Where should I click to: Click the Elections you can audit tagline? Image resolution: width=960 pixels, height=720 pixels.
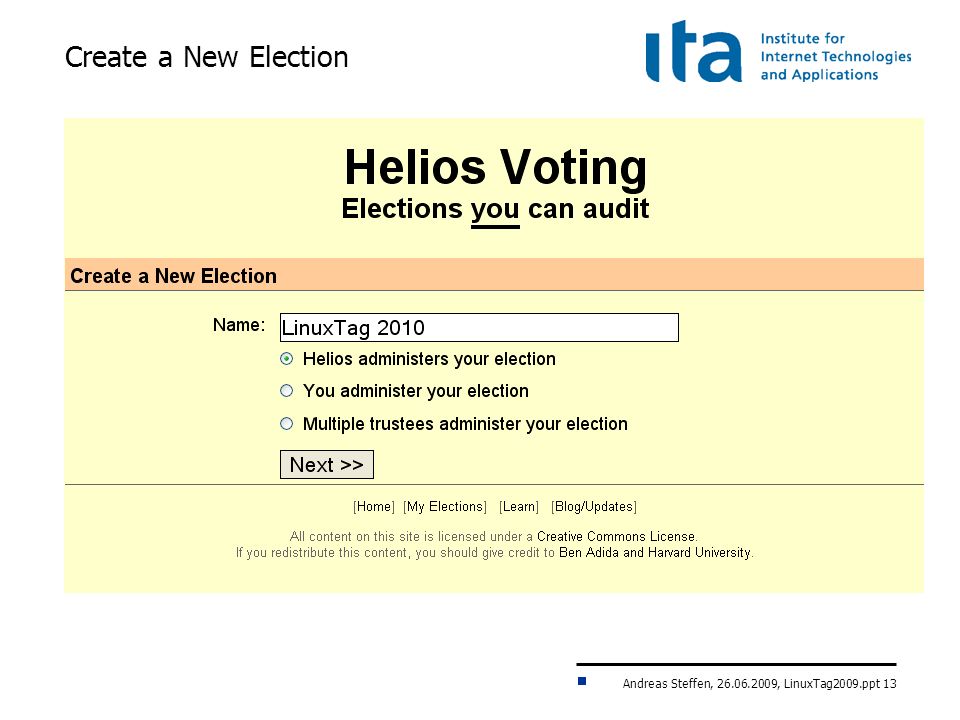[495, 209]
